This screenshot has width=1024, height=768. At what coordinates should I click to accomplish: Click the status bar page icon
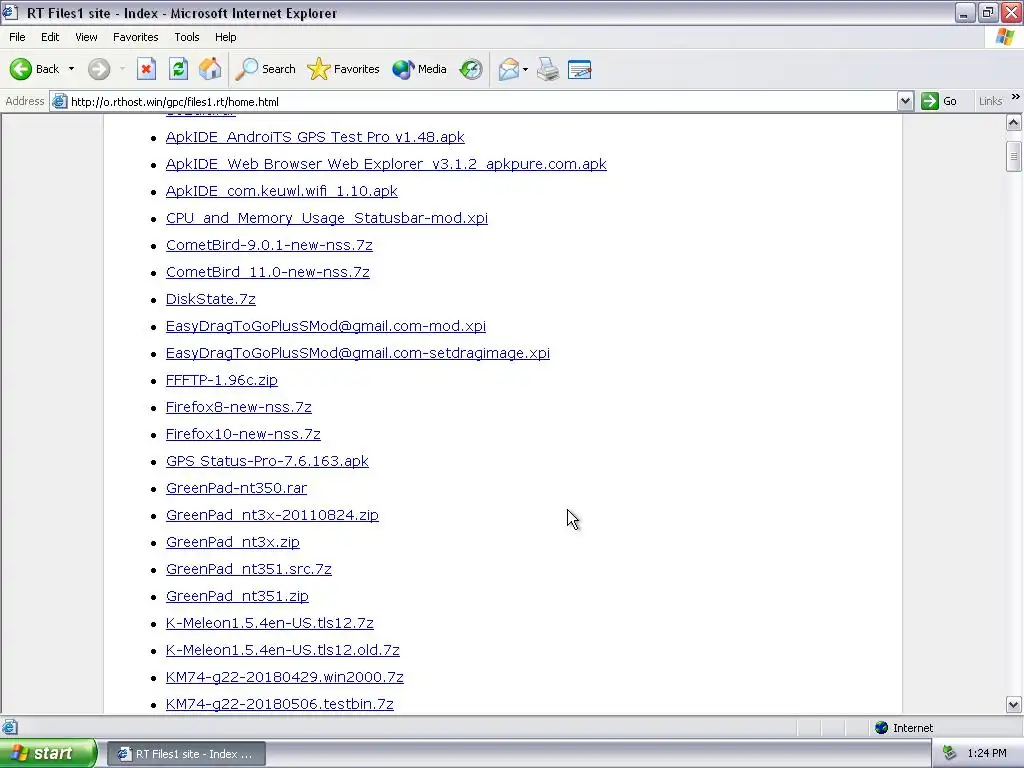pos(9,727)
